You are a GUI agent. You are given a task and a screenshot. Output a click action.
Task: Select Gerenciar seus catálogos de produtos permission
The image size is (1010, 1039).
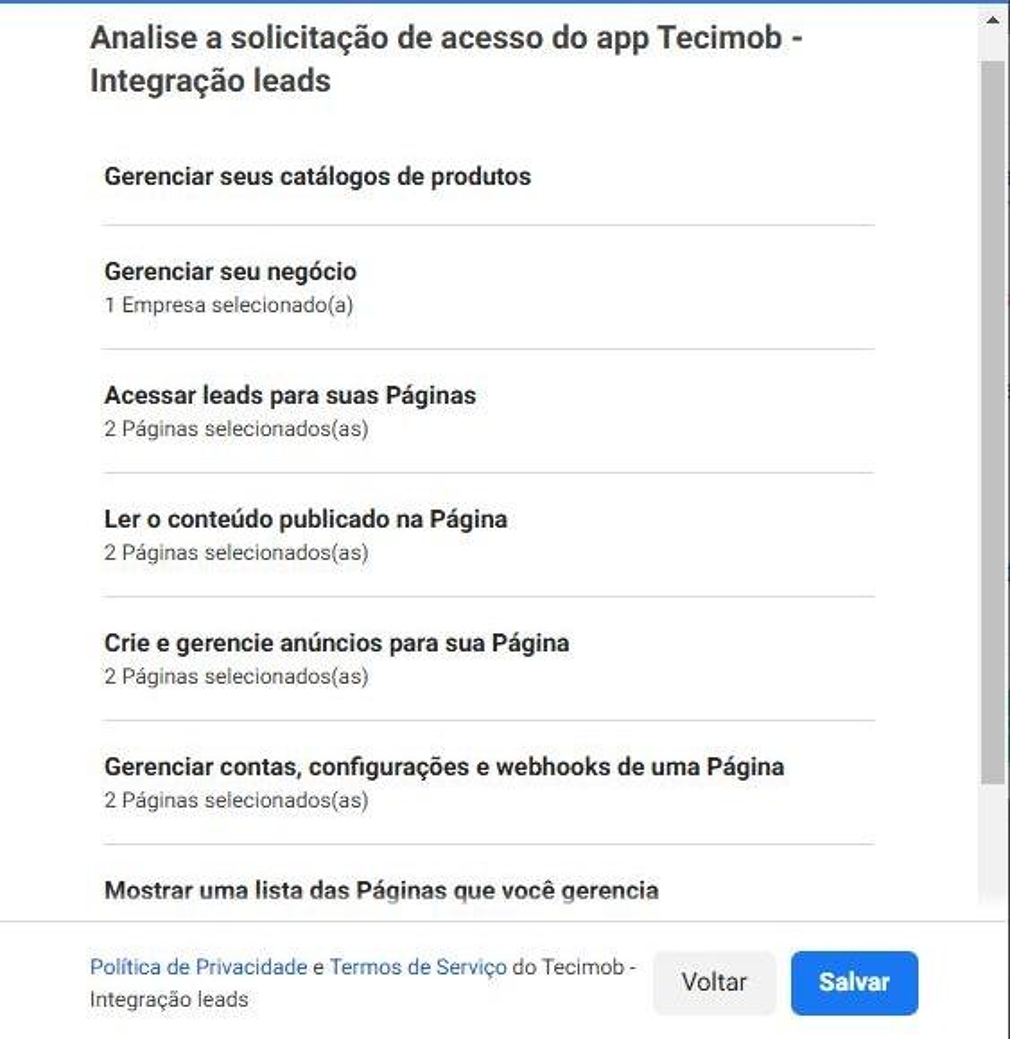tap(317, 177)
